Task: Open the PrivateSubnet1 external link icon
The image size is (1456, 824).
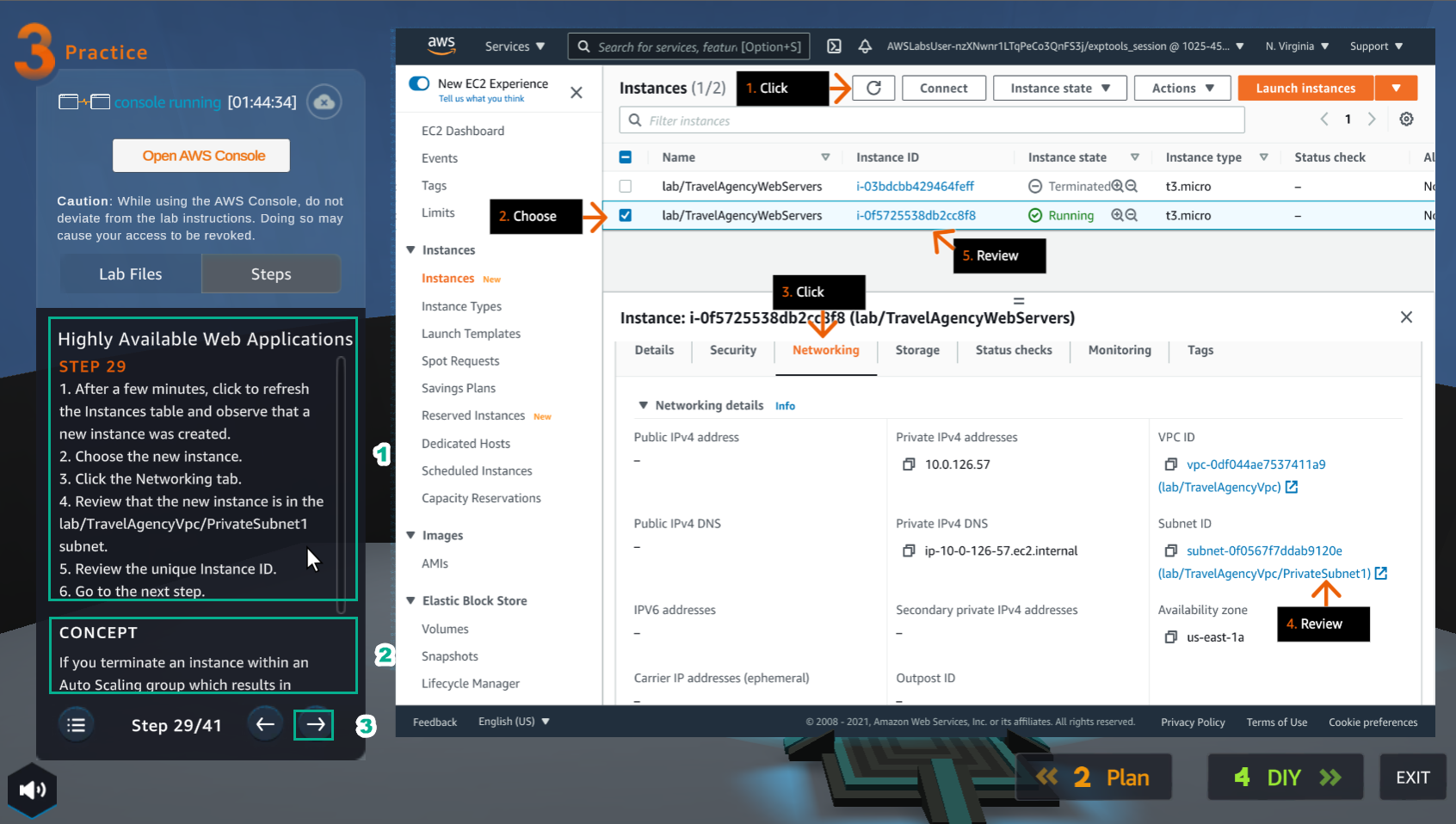Action: pyautogui.click(x=1381, y=573)
